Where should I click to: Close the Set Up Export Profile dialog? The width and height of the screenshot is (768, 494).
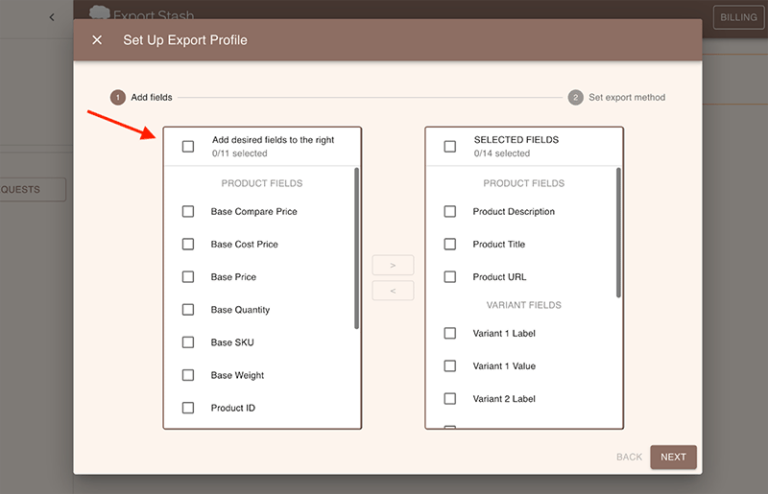tap(97, 40)
